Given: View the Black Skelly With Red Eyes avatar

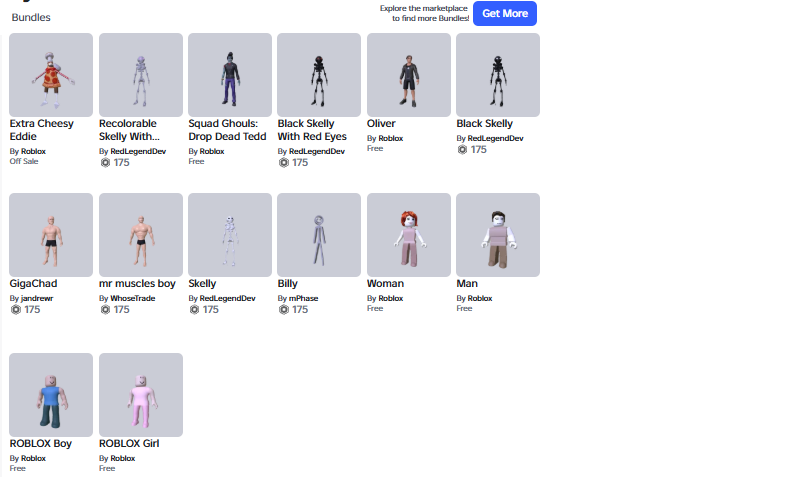Looking at the screenshot, I should tap(319, 75).
